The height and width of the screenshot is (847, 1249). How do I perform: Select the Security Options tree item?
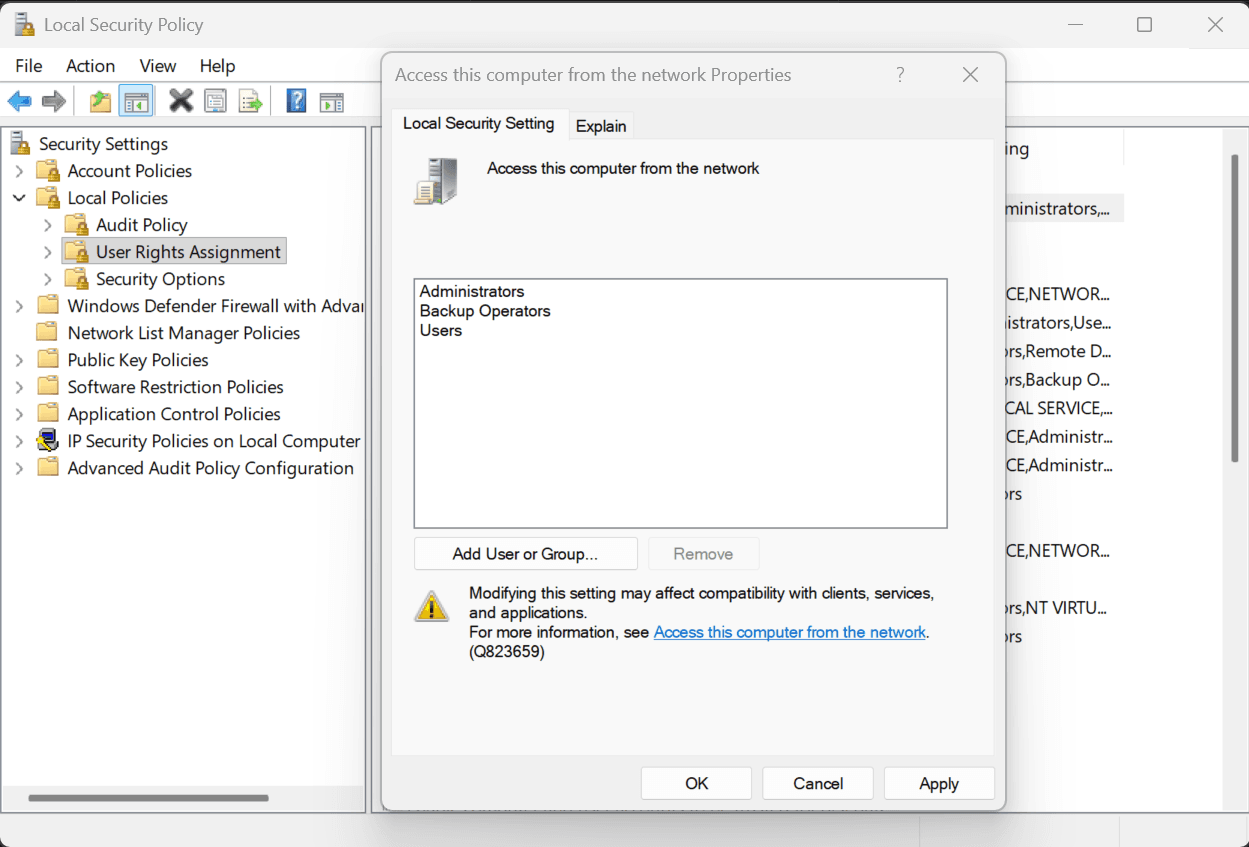click(159, 278)
